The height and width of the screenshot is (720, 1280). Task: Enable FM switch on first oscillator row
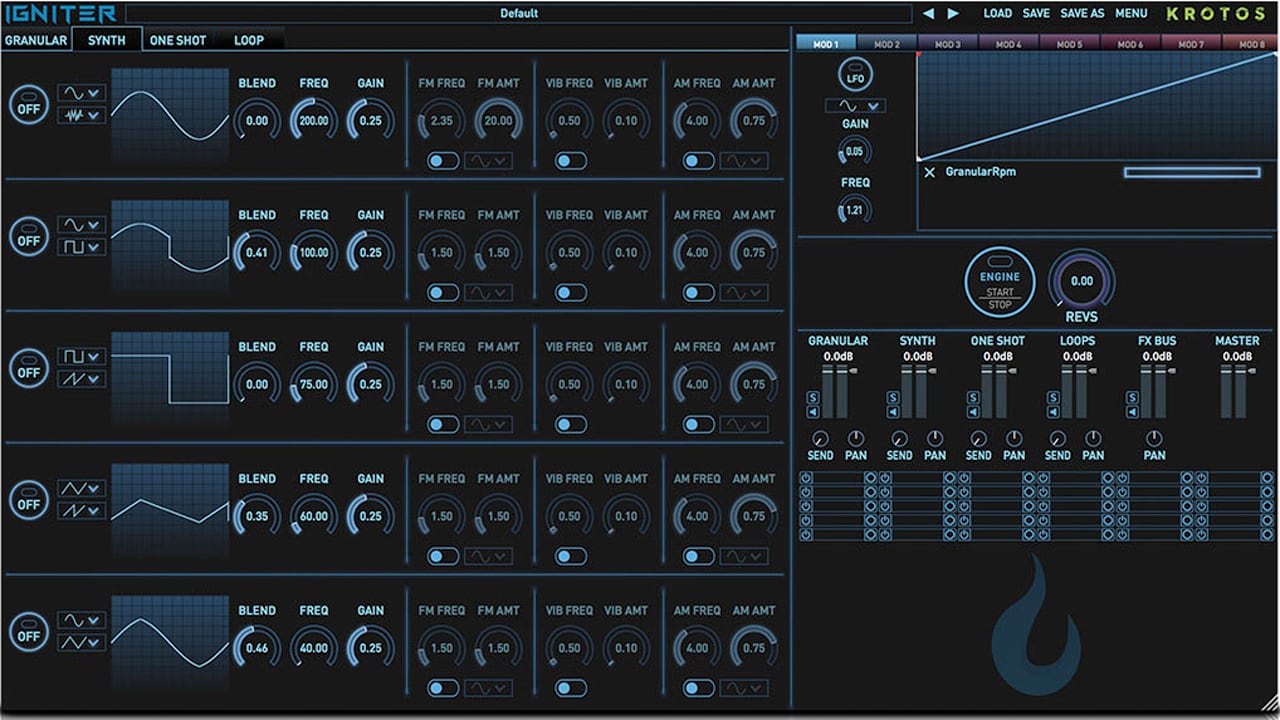click(x=442, y=160)
